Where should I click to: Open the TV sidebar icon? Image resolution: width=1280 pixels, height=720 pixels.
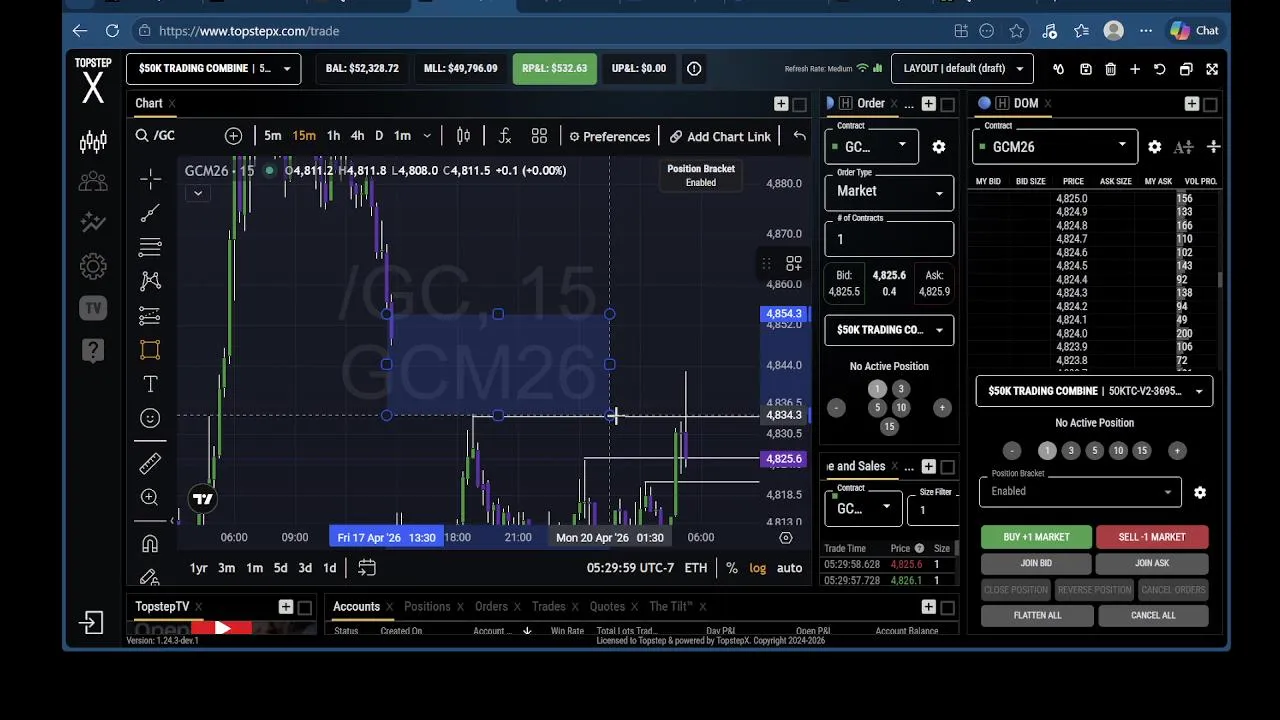coord(93,308)
